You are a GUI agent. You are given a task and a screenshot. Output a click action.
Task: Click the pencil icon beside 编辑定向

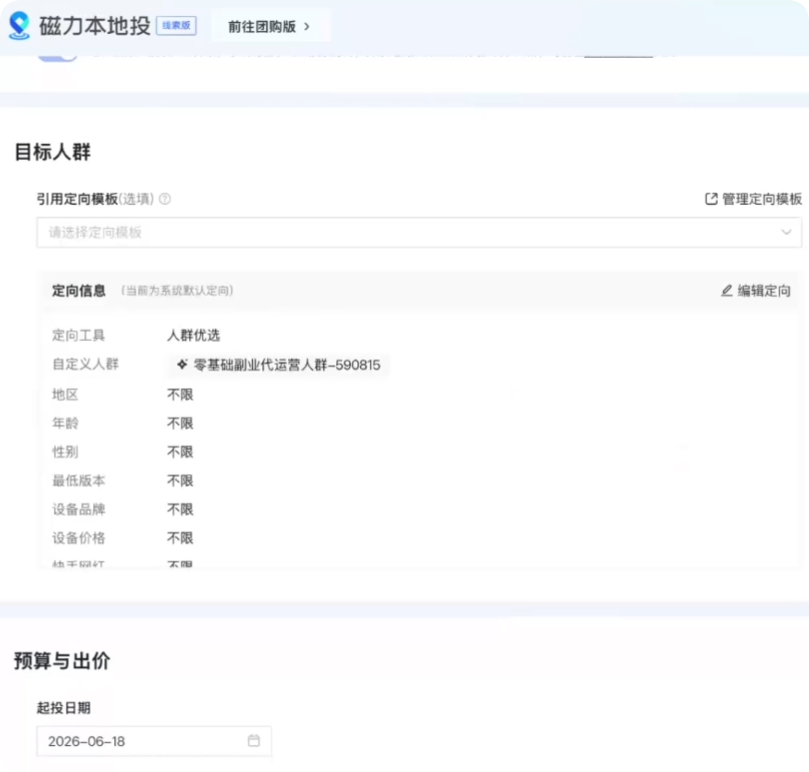click(726, 291)
